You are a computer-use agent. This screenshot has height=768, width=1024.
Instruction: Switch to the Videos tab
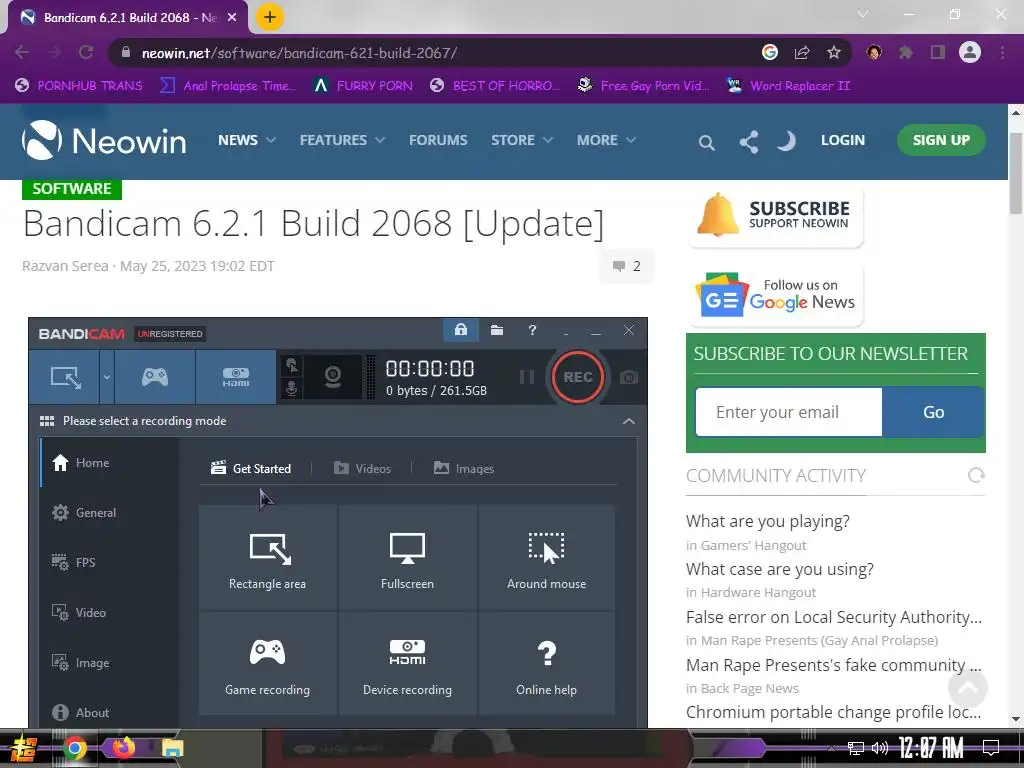[x=362, y=468]
